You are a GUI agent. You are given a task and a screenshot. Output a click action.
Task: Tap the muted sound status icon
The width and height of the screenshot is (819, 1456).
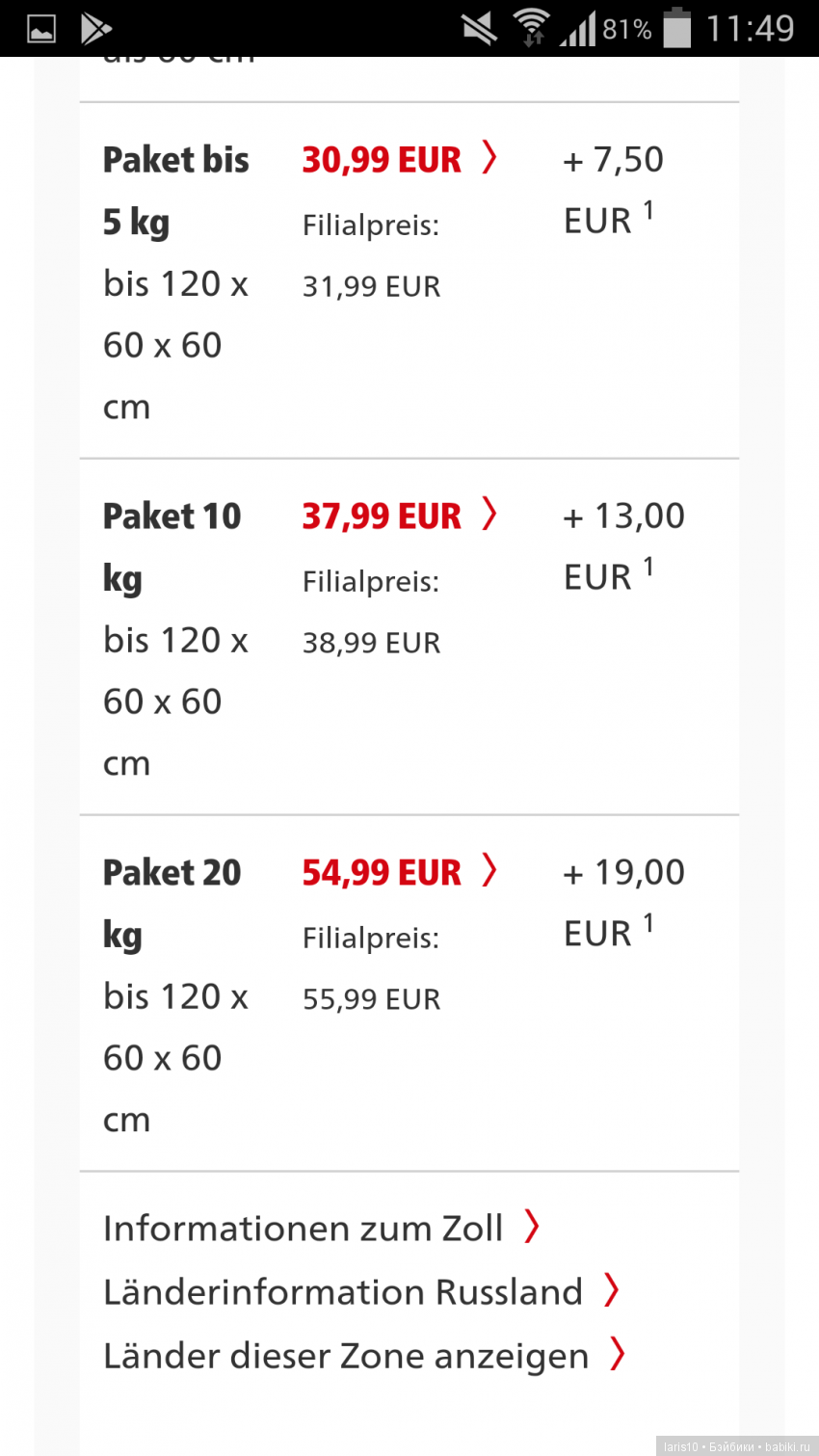(x=479, y=29)
